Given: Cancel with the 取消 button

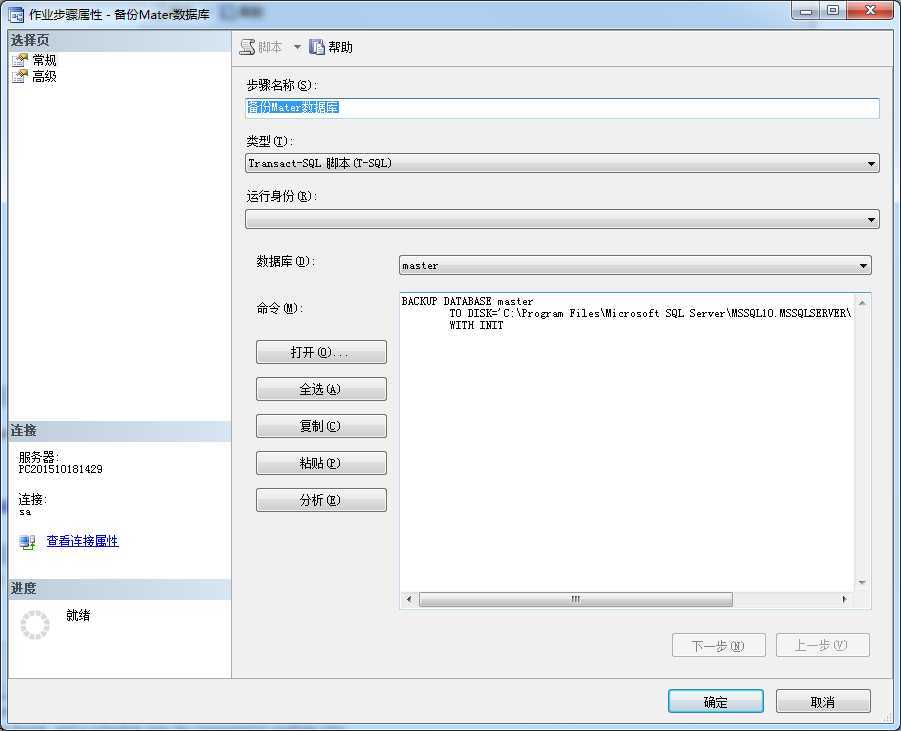Looking at the screenshot, I should click(x=823, y=702).
